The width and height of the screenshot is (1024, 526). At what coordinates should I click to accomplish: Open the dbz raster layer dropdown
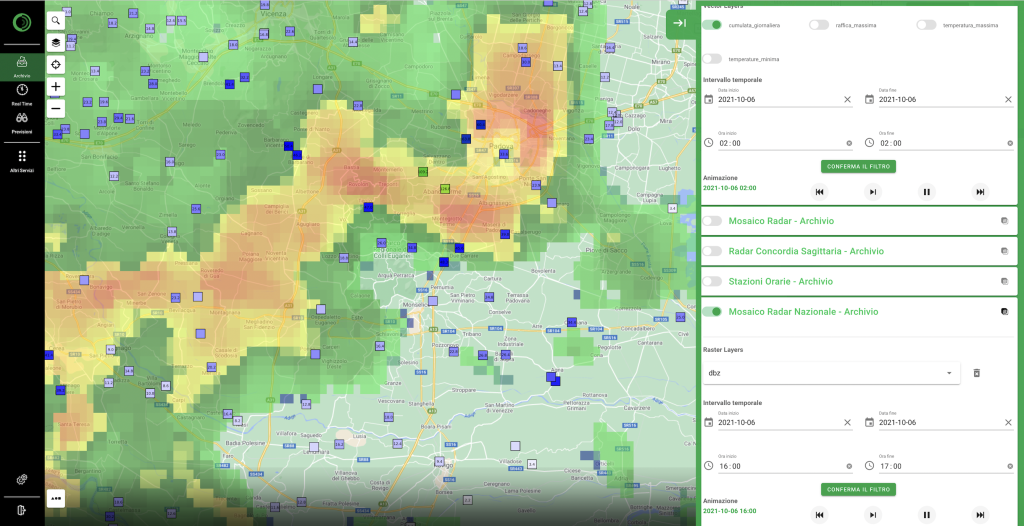pyautogui.click(x=831, y=373)
